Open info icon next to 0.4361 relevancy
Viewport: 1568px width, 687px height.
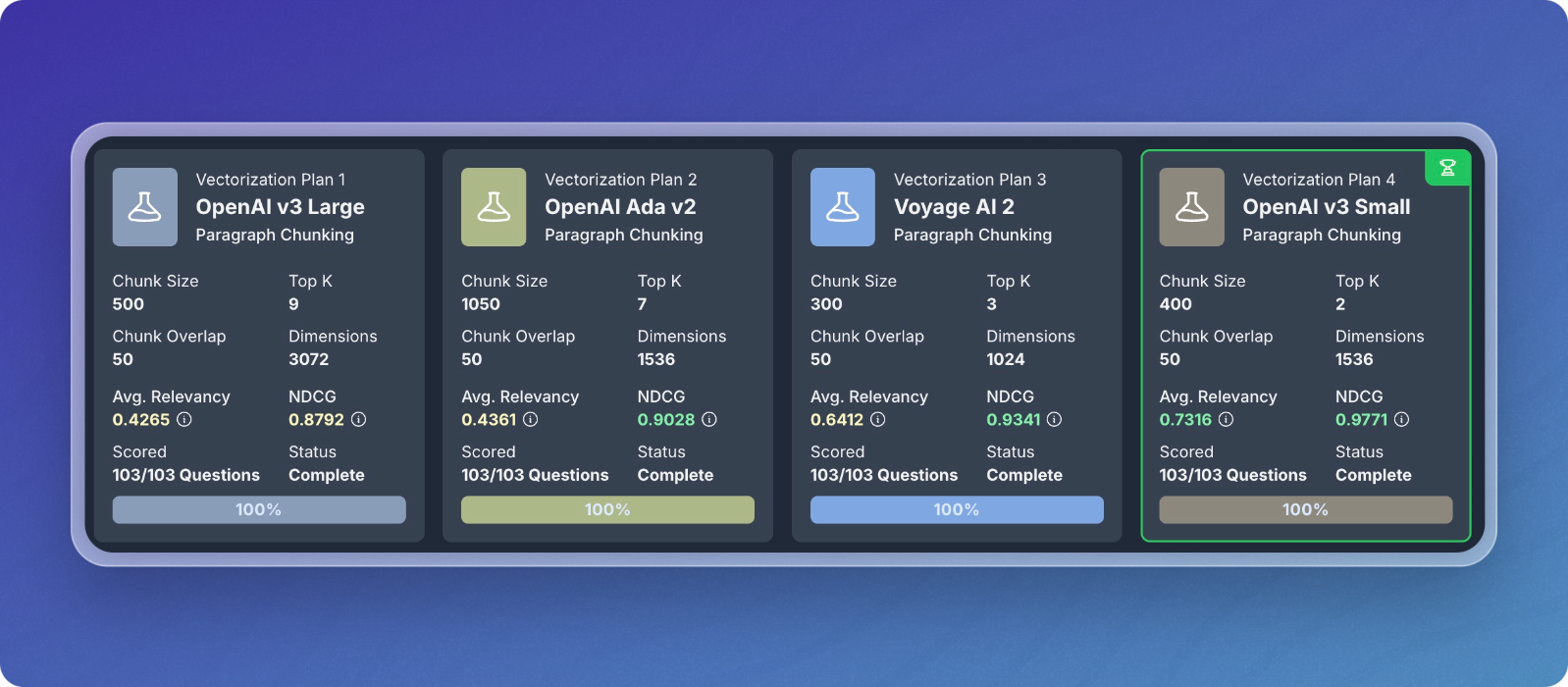click(x=531, y=419)
